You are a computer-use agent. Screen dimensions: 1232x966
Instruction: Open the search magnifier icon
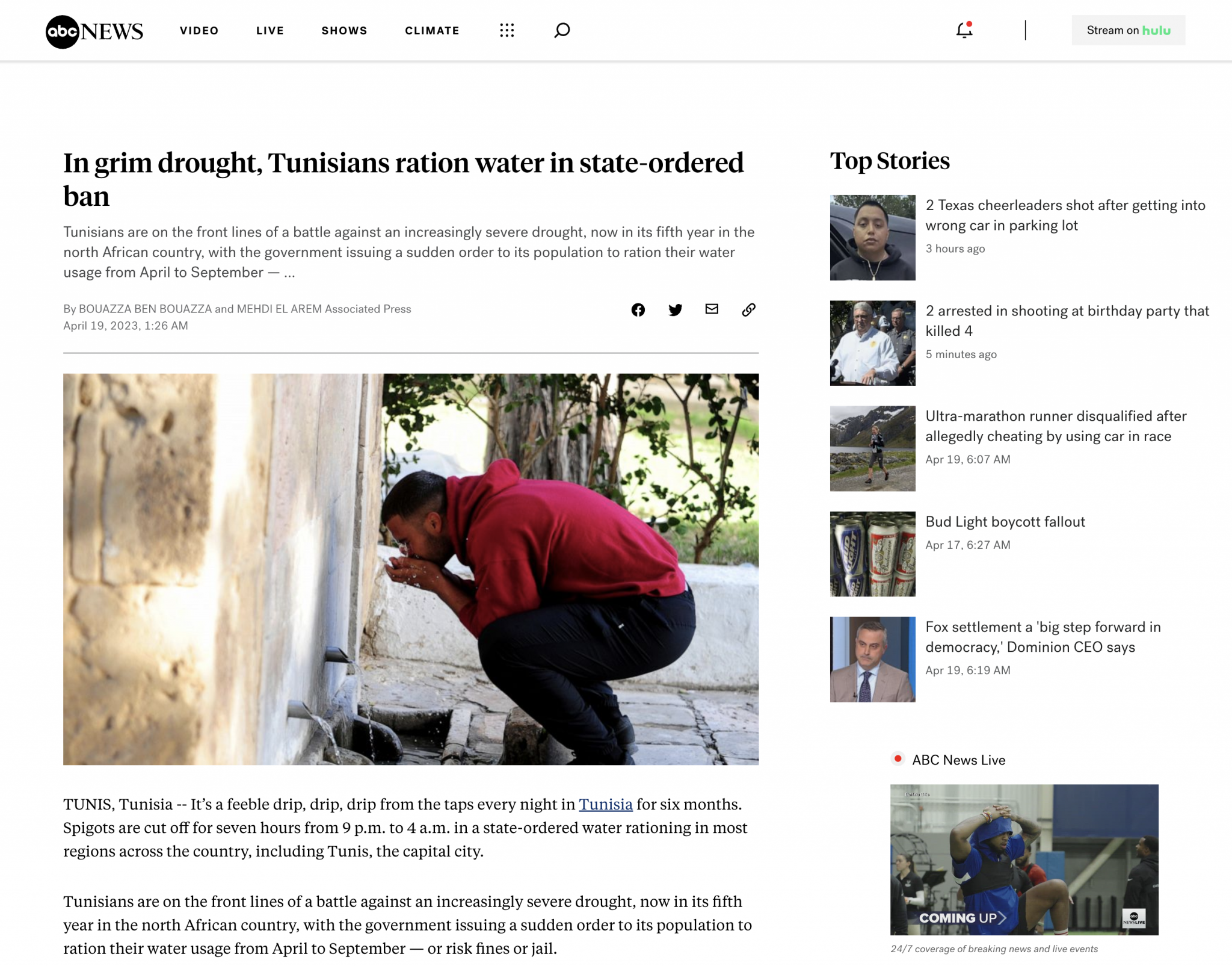pos(562,30)
